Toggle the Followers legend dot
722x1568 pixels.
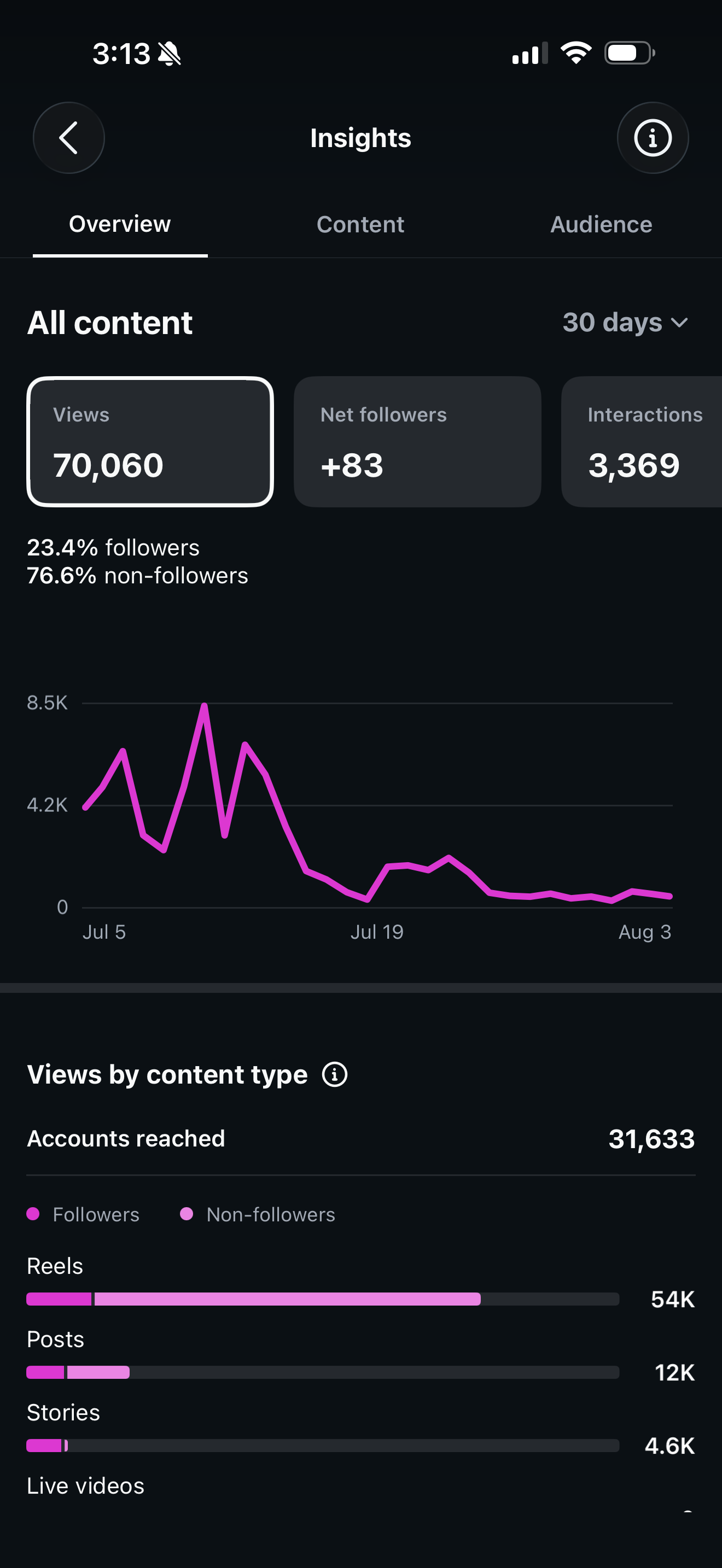(x=33, y=1214)
